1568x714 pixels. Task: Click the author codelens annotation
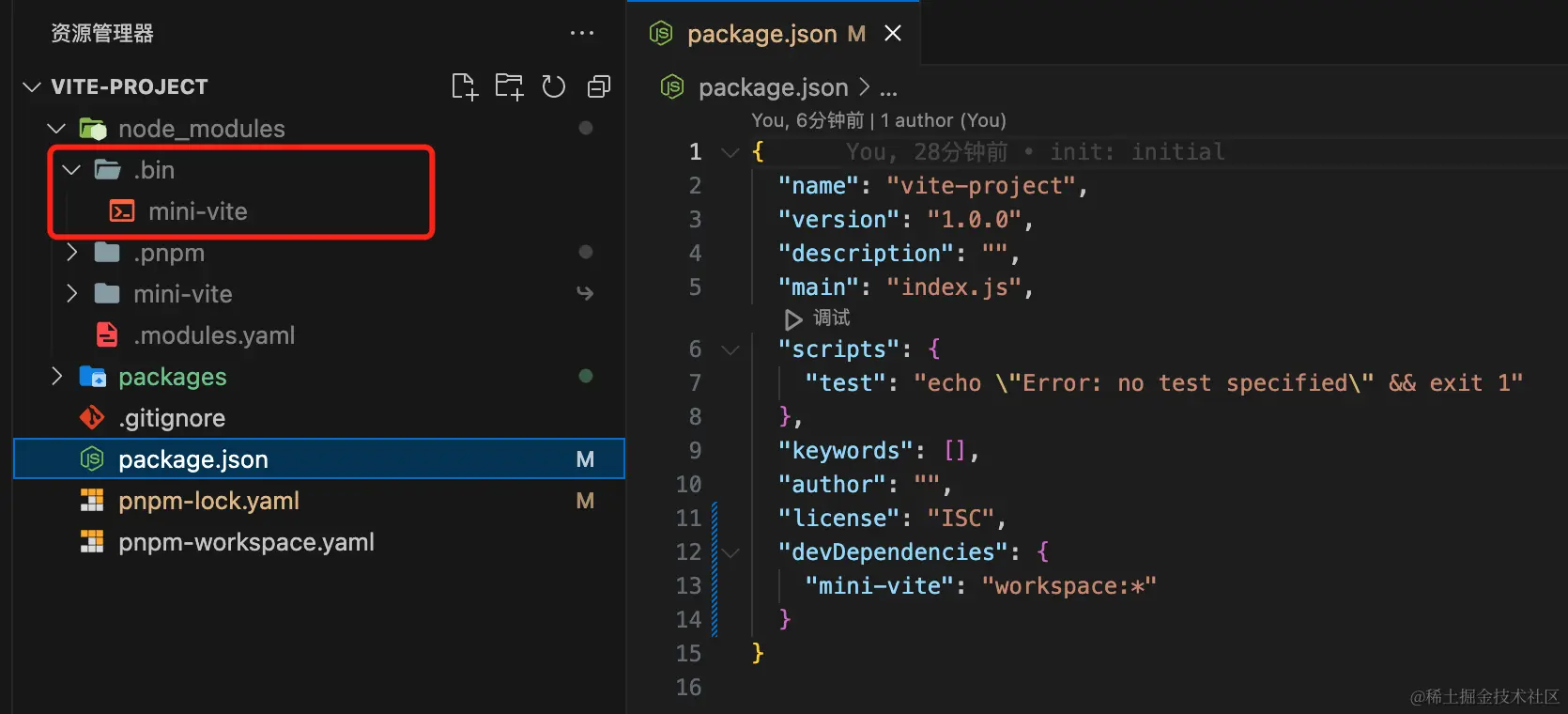coord(879,120)
